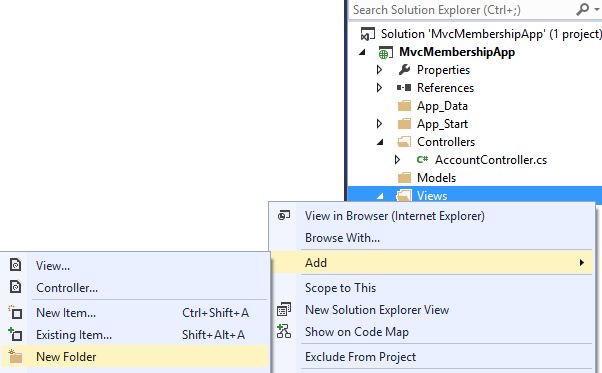This screenshot has width=602, height=373.
Task: Click the Views folder icon
Action: point(404,195)
